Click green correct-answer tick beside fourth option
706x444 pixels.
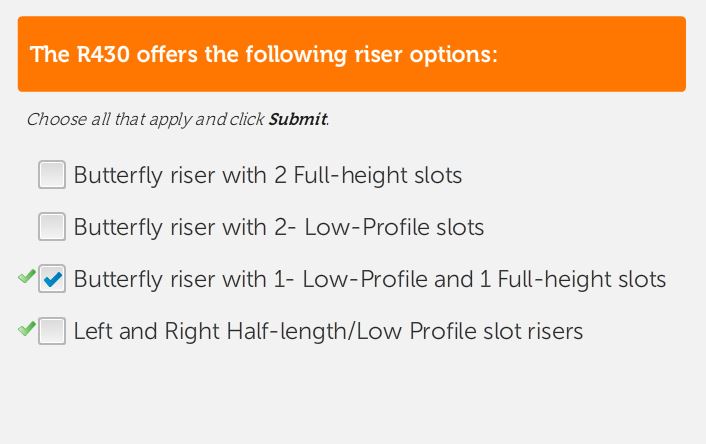point(27,328)
